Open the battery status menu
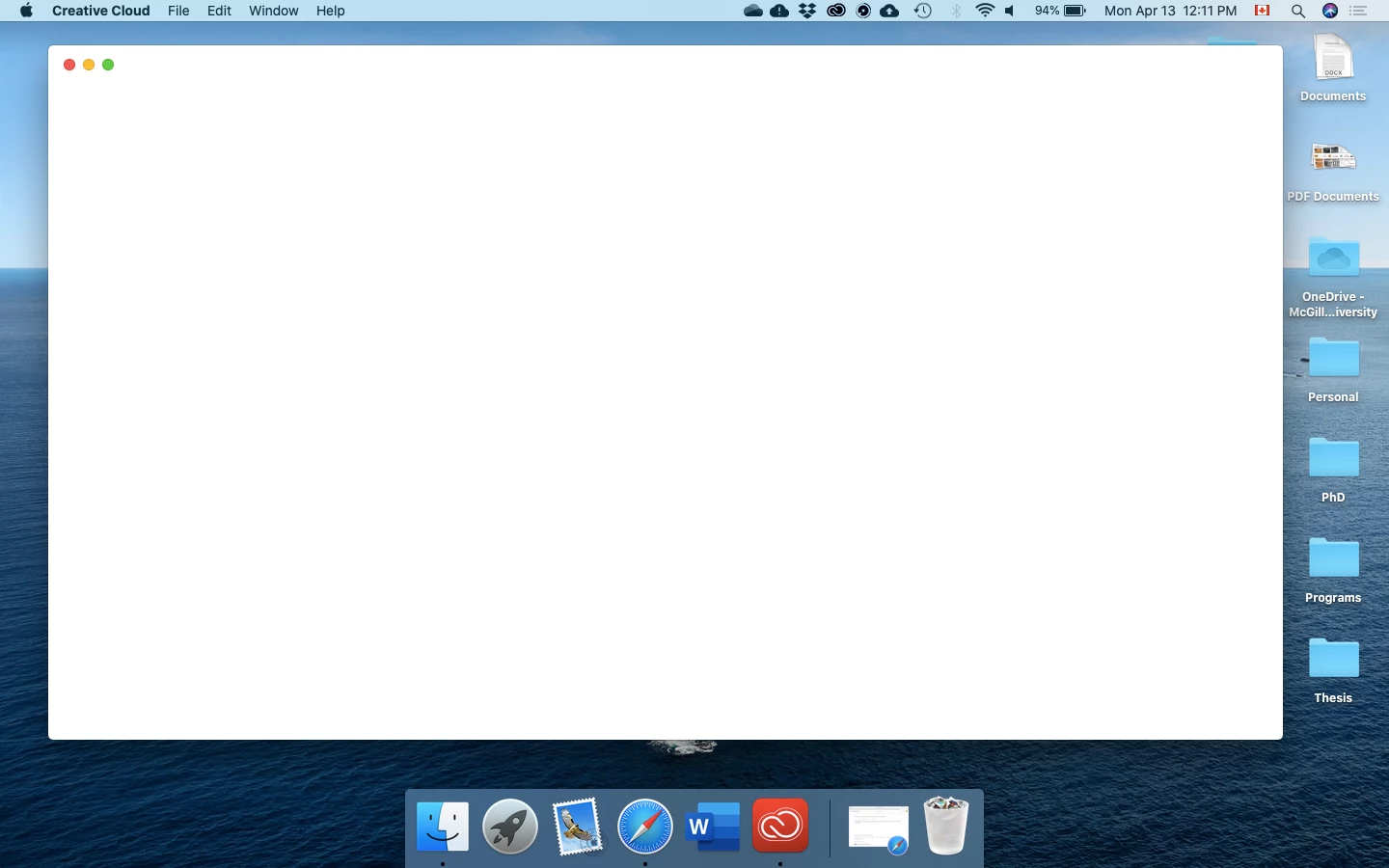This screenshot has height=868, width=1389. [1060, 11]
